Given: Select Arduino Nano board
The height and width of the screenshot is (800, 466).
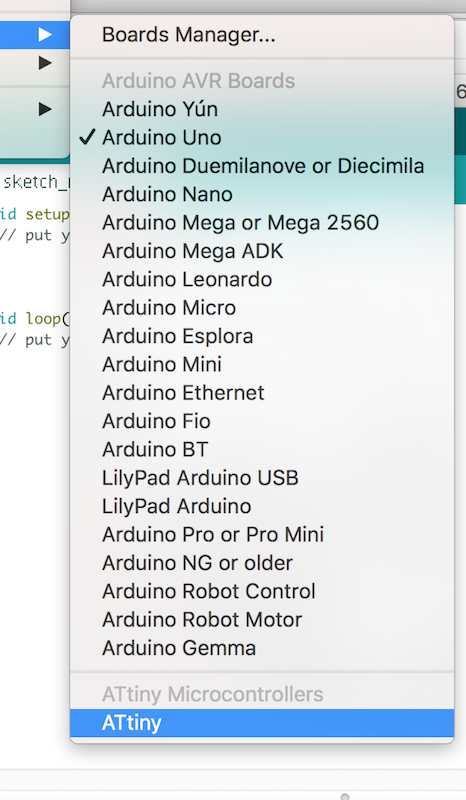Looking at the screenshot, I should point(262,194).
